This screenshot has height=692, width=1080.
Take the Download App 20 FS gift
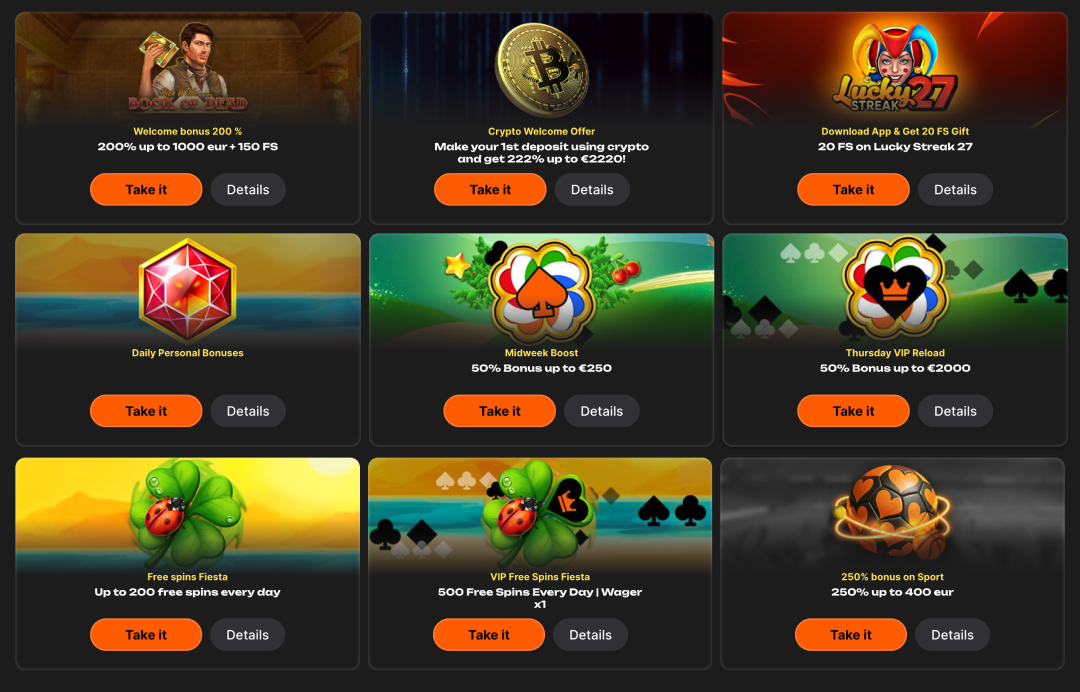(853, 189)
